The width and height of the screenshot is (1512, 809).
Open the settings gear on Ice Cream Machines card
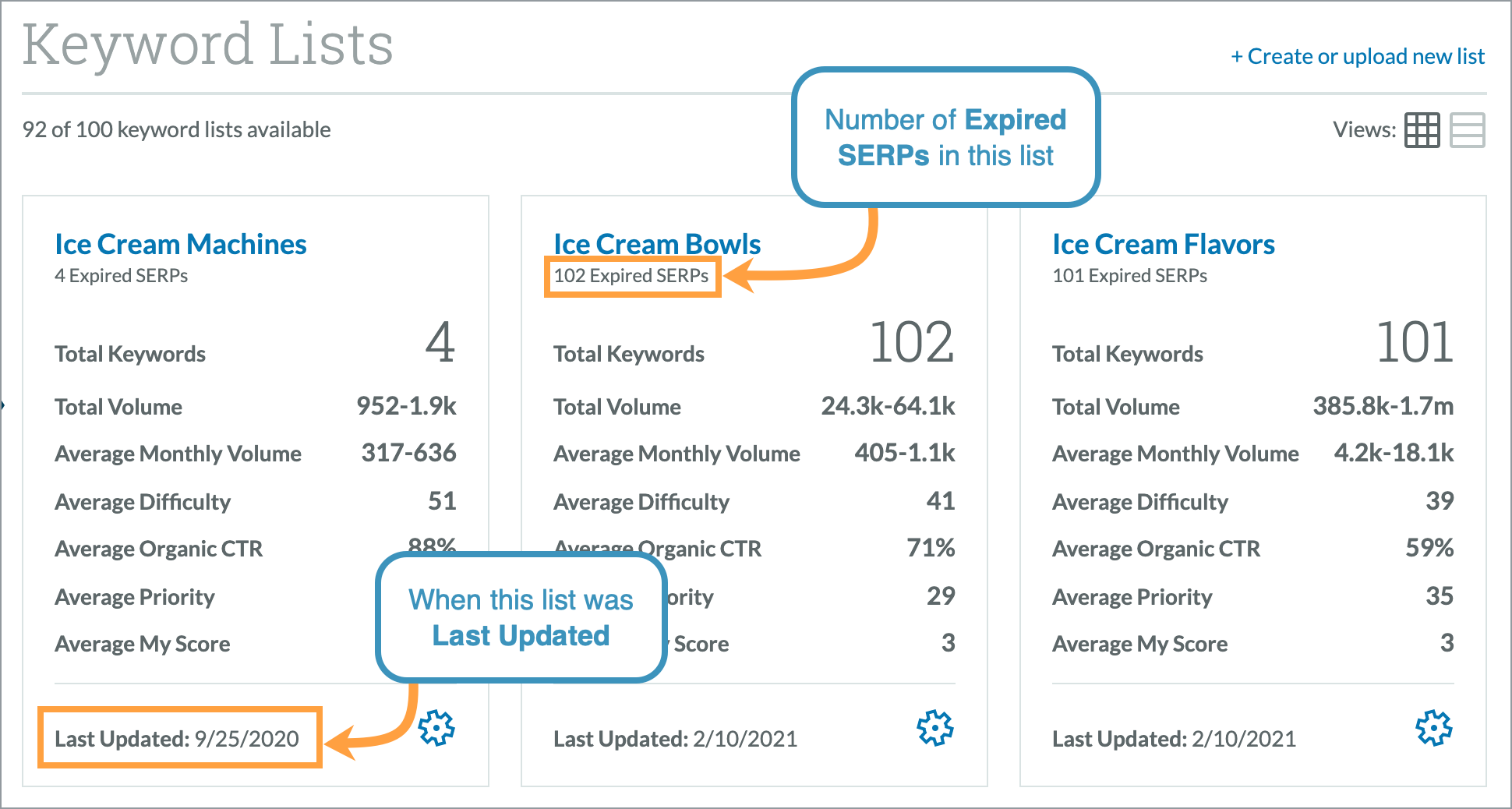(x=436, y=728)
